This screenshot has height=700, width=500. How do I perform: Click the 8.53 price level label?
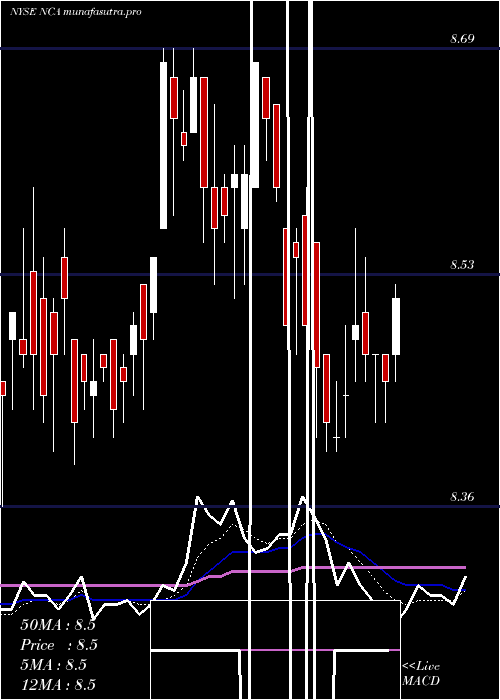[462, 265]
